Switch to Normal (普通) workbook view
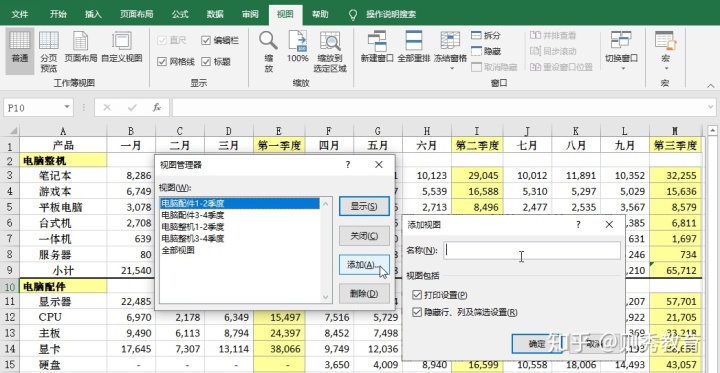Image resolution: width=720 pixels, height=373 pixels. pyautogui.click(x=20, y=51)
